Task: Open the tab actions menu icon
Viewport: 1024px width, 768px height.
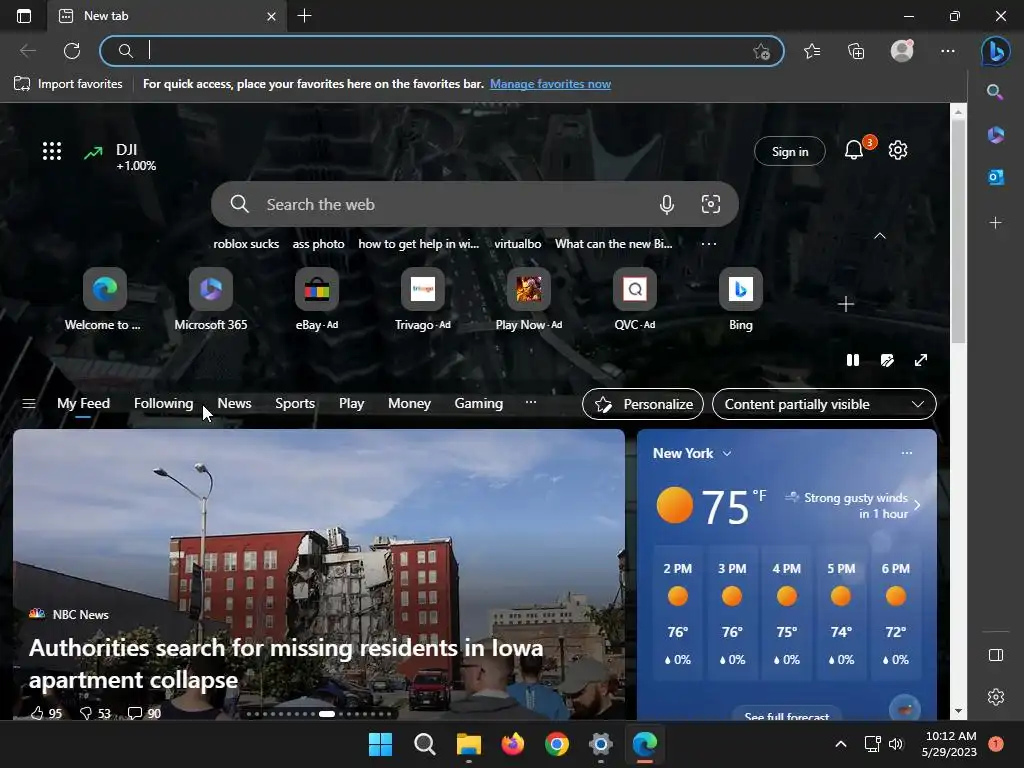Action: pyautogui.click(x=24, y=16)
